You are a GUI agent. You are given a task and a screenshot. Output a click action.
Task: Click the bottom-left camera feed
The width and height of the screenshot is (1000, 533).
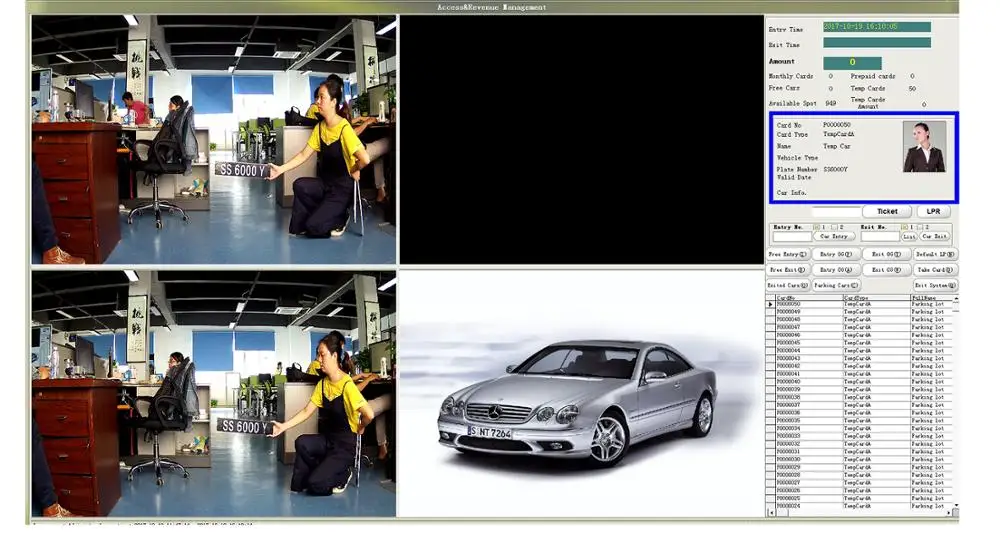214,393
